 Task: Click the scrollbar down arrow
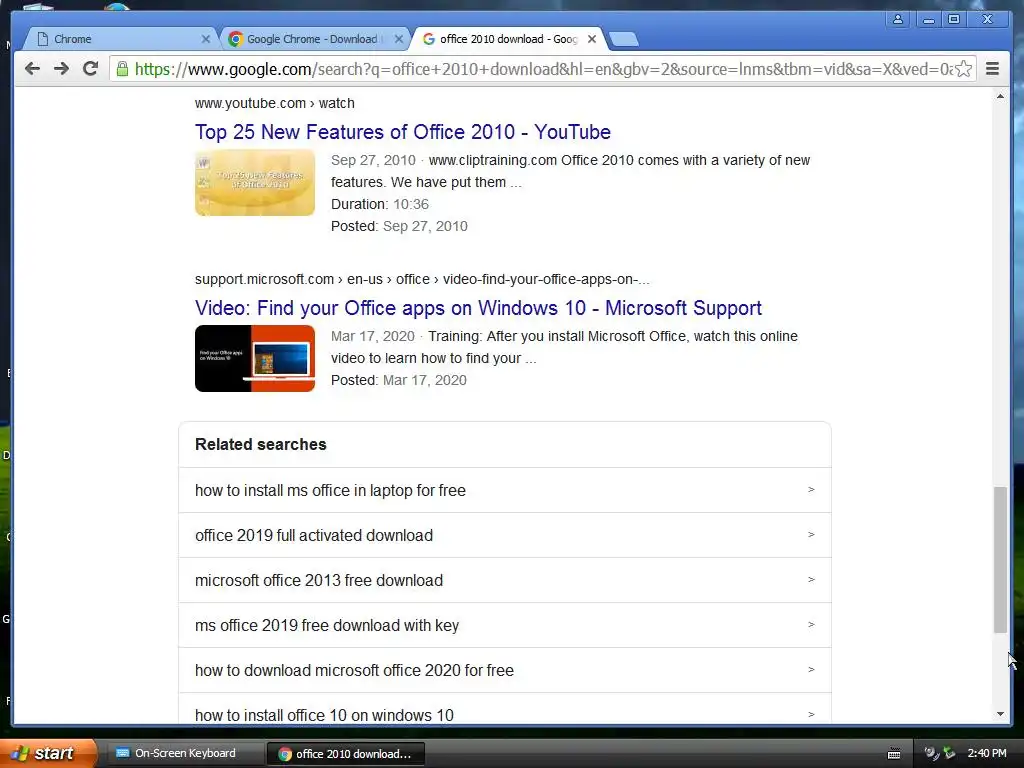1000,714
